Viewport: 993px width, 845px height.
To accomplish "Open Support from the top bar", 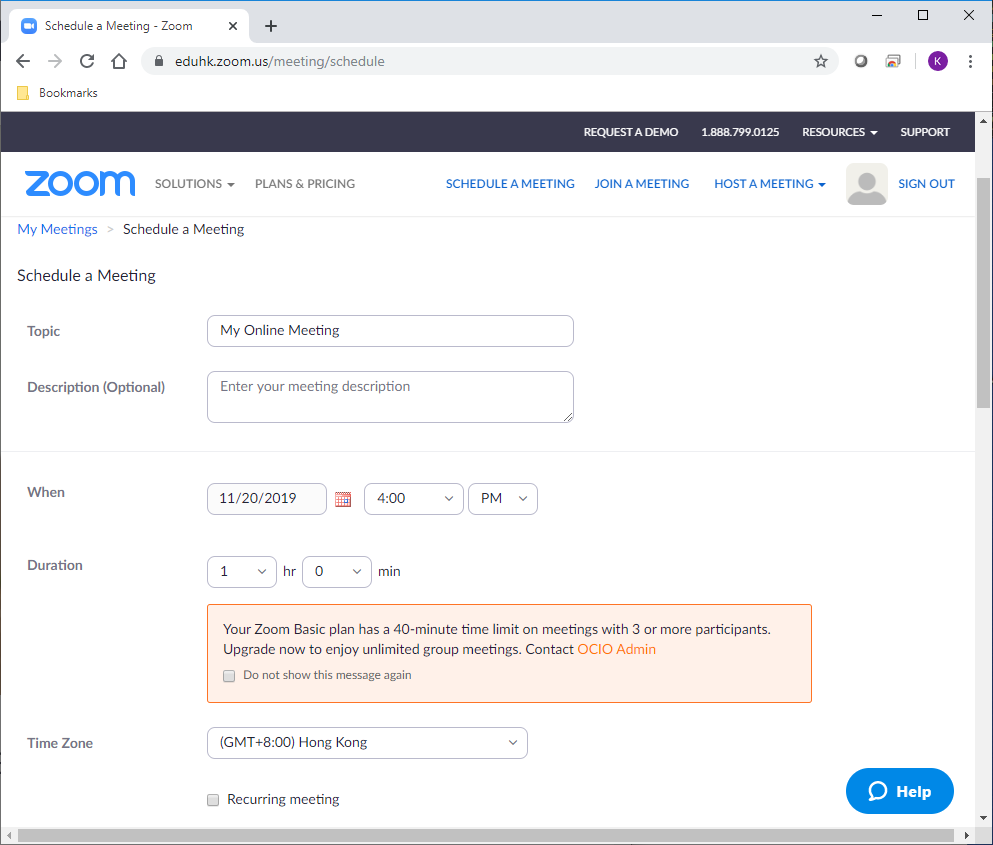I will (925, 132).
